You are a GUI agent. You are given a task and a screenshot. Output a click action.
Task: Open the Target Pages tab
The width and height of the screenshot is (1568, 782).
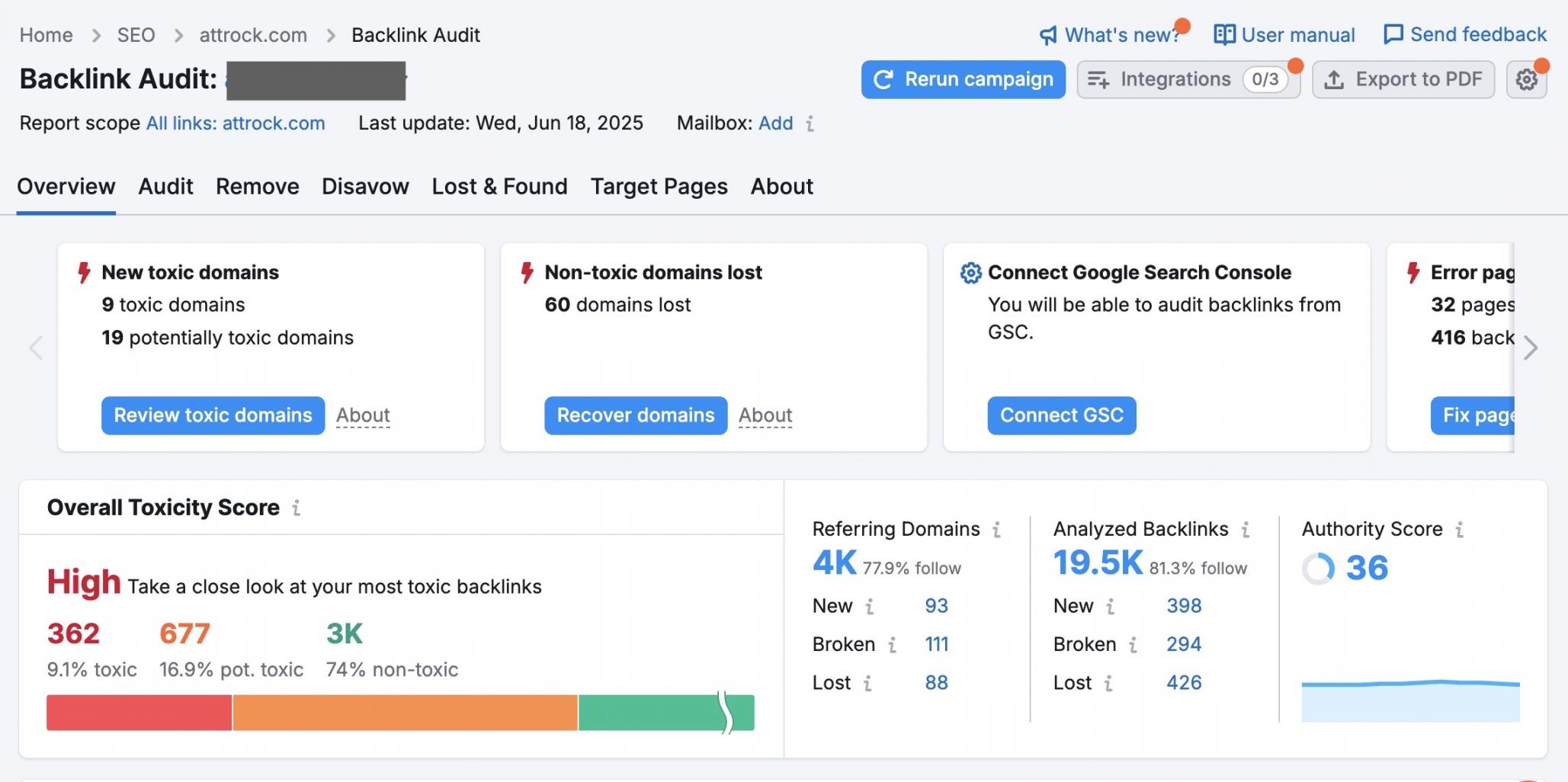coord(659,187)
